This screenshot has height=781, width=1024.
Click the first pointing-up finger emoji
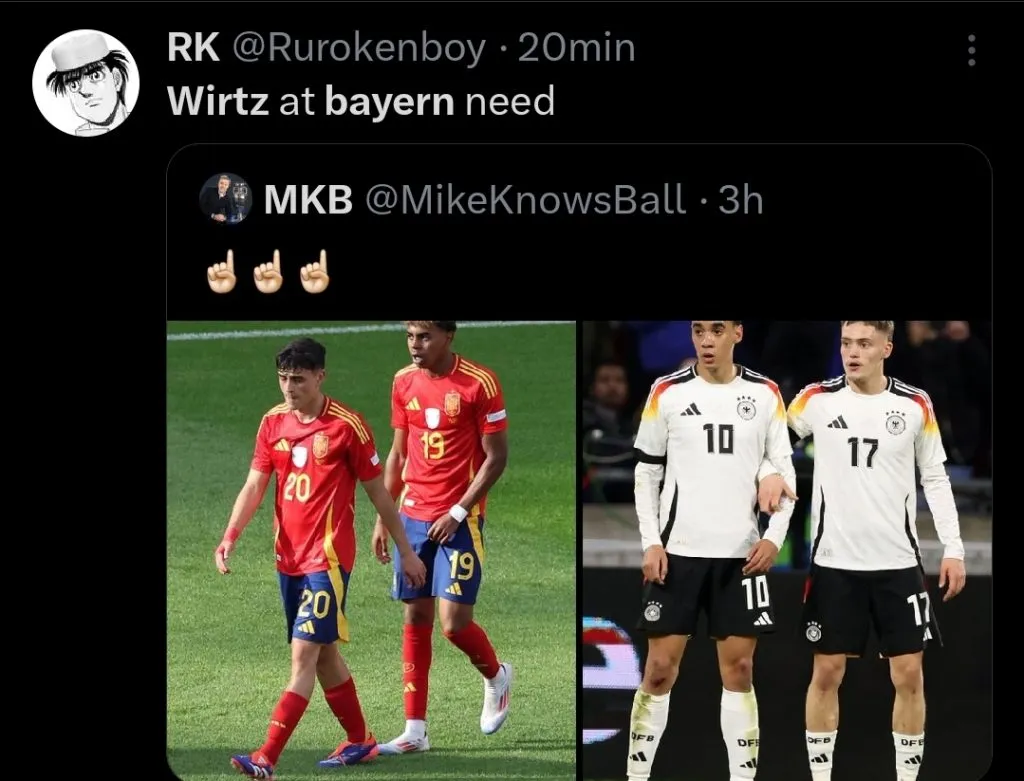point(222,272)
